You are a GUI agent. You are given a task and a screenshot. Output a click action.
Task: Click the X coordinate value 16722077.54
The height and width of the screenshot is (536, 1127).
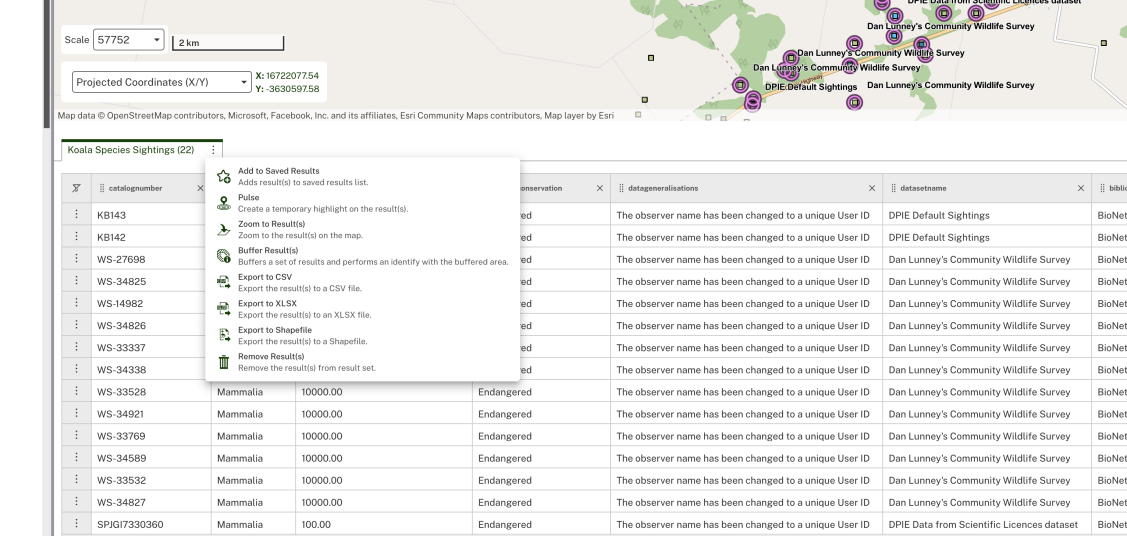[293, 75]
